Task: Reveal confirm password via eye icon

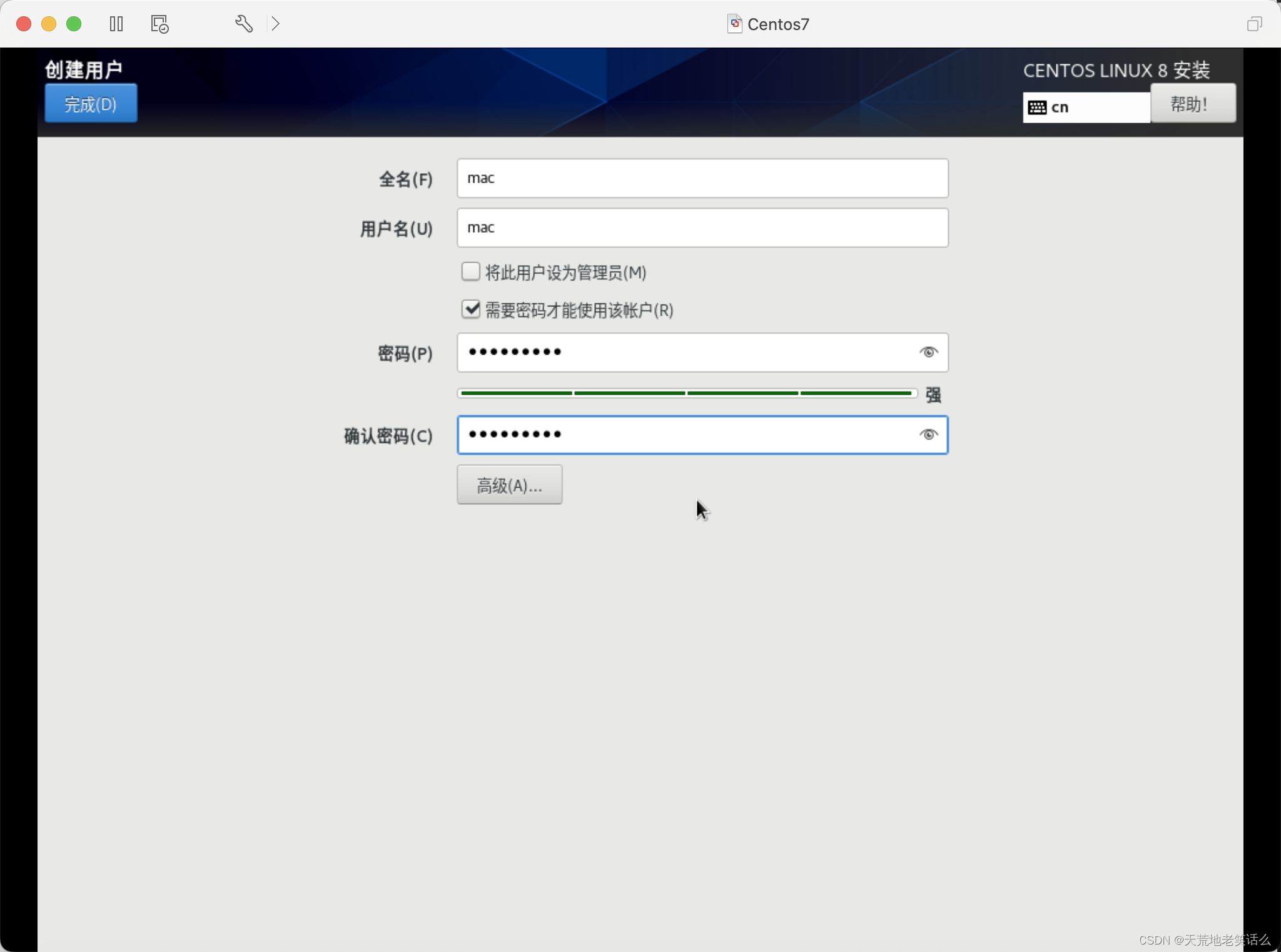Action: (928, 435)
